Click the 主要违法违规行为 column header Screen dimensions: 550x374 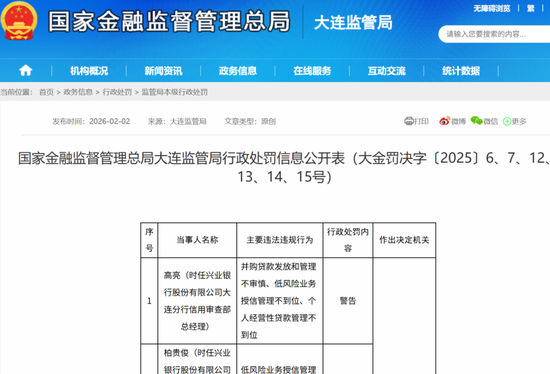tap(280, 240)
